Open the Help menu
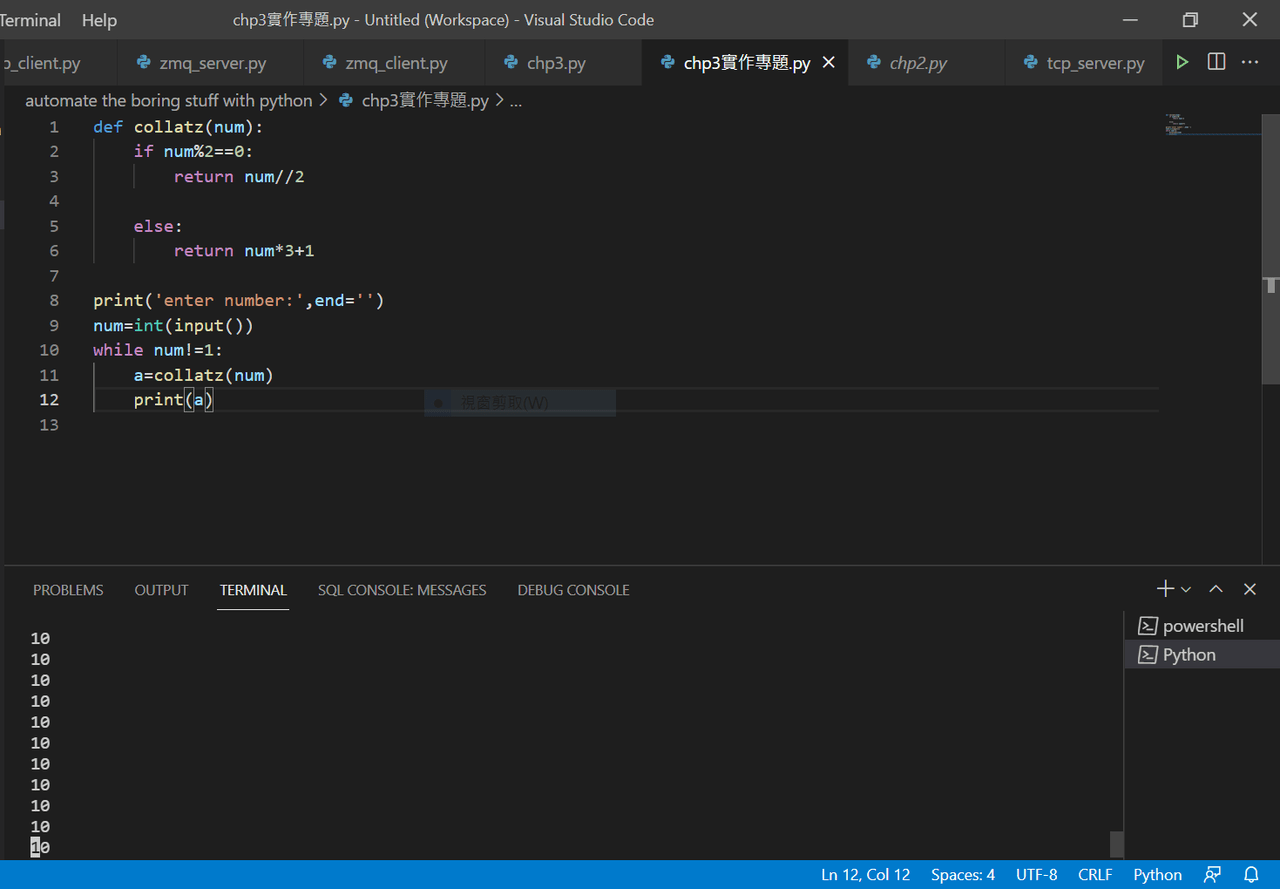The height and width of the screenshot is (889, 1280). (x=98, y=19)
